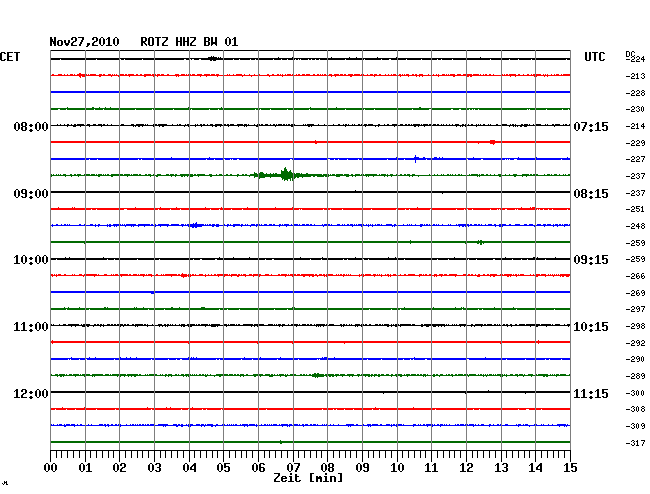Screen dimensions: 650x494
Task: Click the DC offset value -214
Action: (x=635, y=126)
